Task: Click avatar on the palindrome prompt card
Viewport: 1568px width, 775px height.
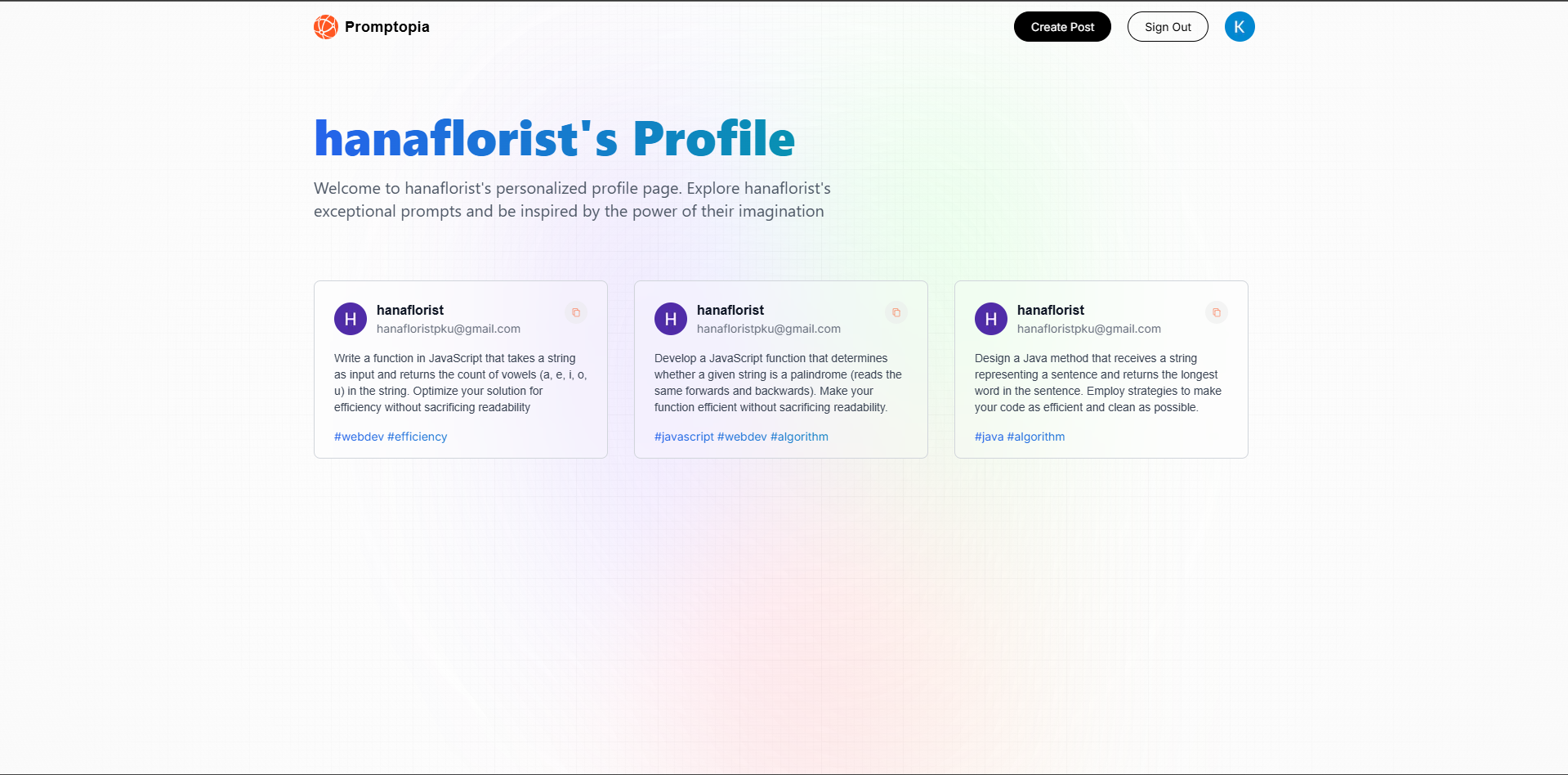Action: 671,319
